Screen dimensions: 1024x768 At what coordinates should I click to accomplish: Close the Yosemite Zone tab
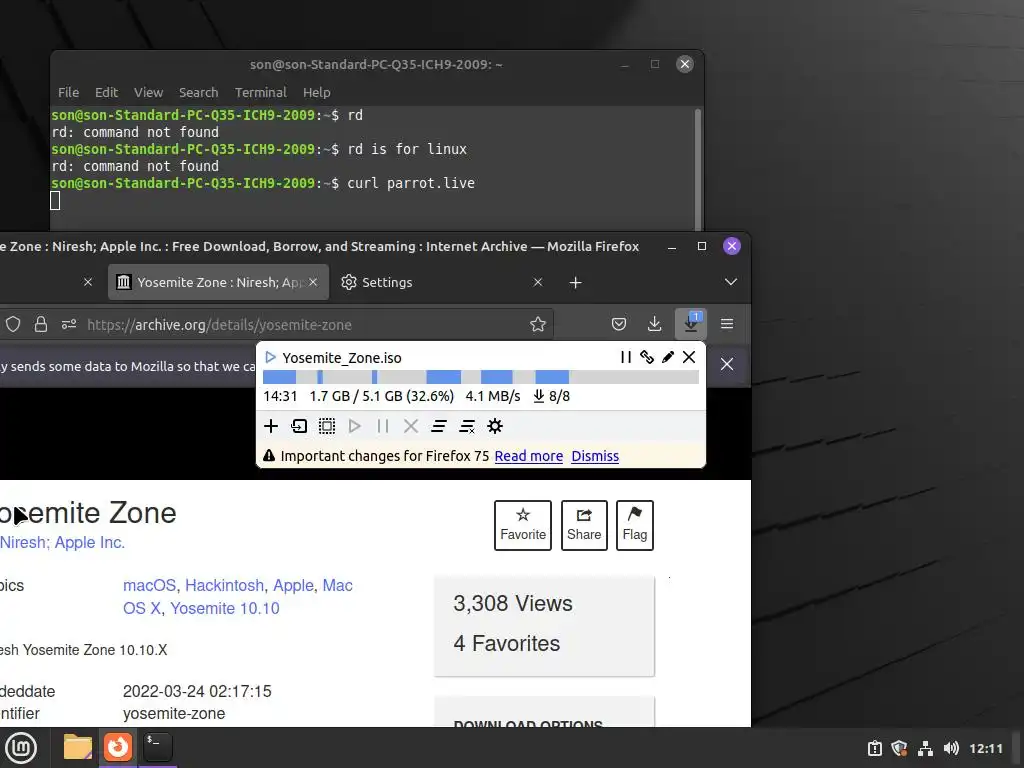[x=313, y=282]
